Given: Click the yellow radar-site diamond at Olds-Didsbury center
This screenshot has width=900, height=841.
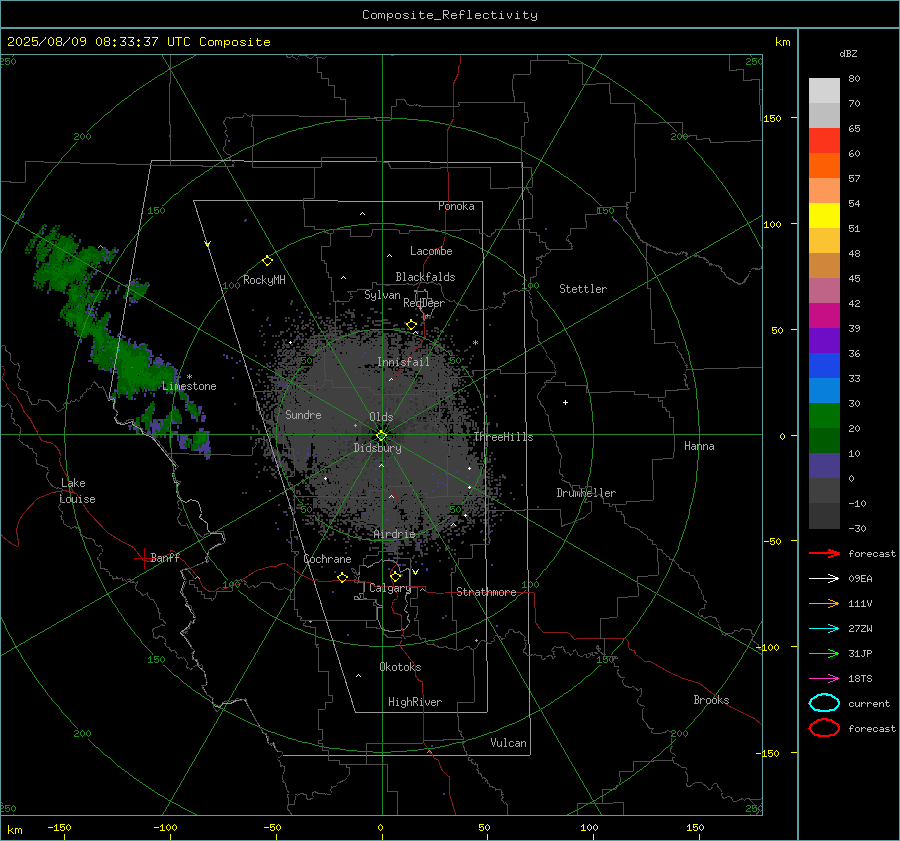Looking at the screenshot, I should [x=382, y=436].
